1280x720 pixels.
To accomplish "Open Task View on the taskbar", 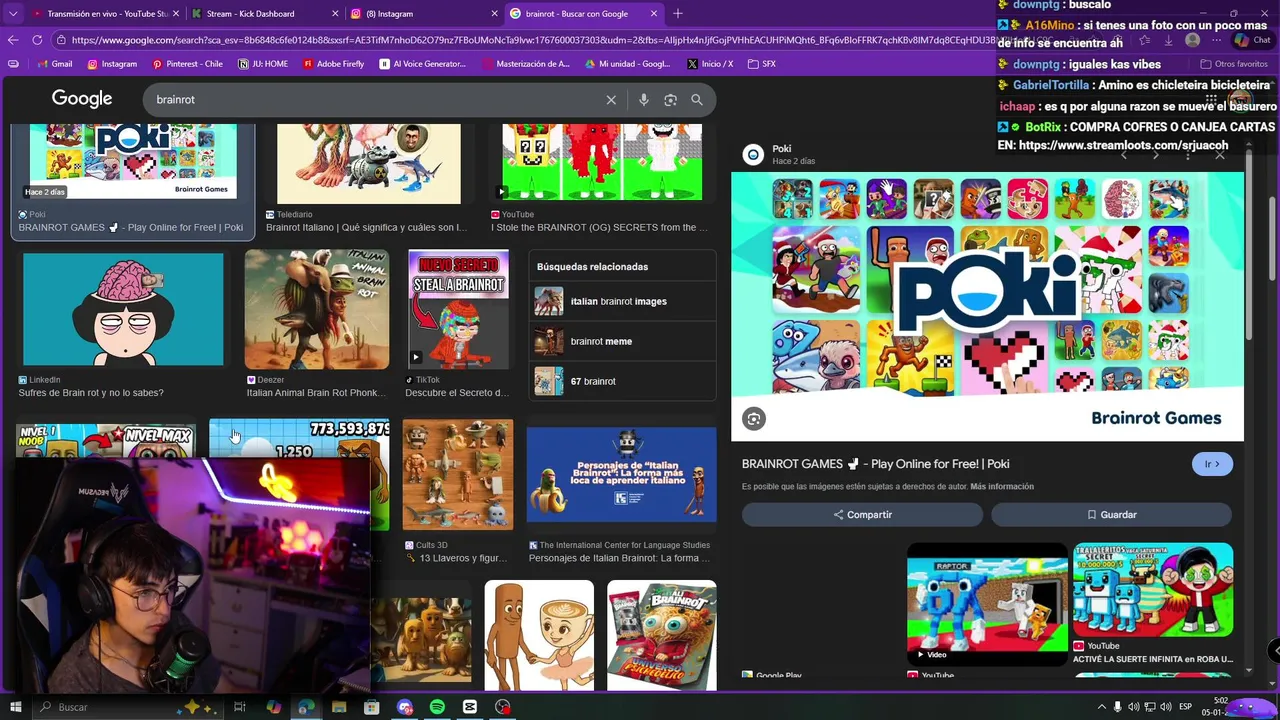I will pyautogui.click(x=240, y=707).
